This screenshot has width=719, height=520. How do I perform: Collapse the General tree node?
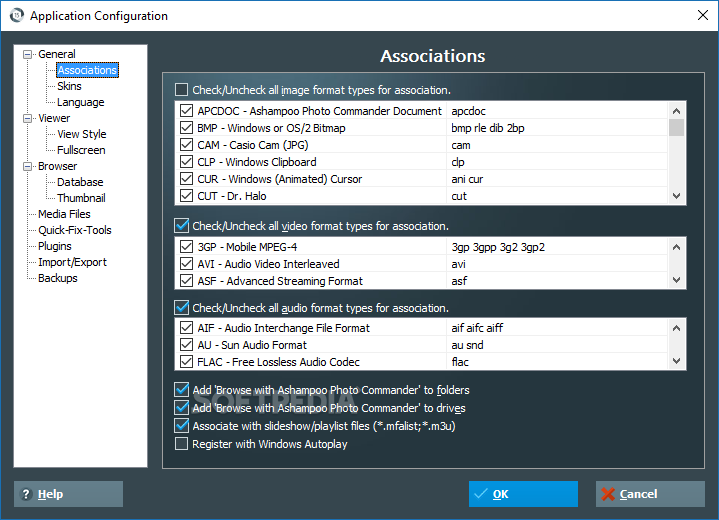[x=28, y=54]
